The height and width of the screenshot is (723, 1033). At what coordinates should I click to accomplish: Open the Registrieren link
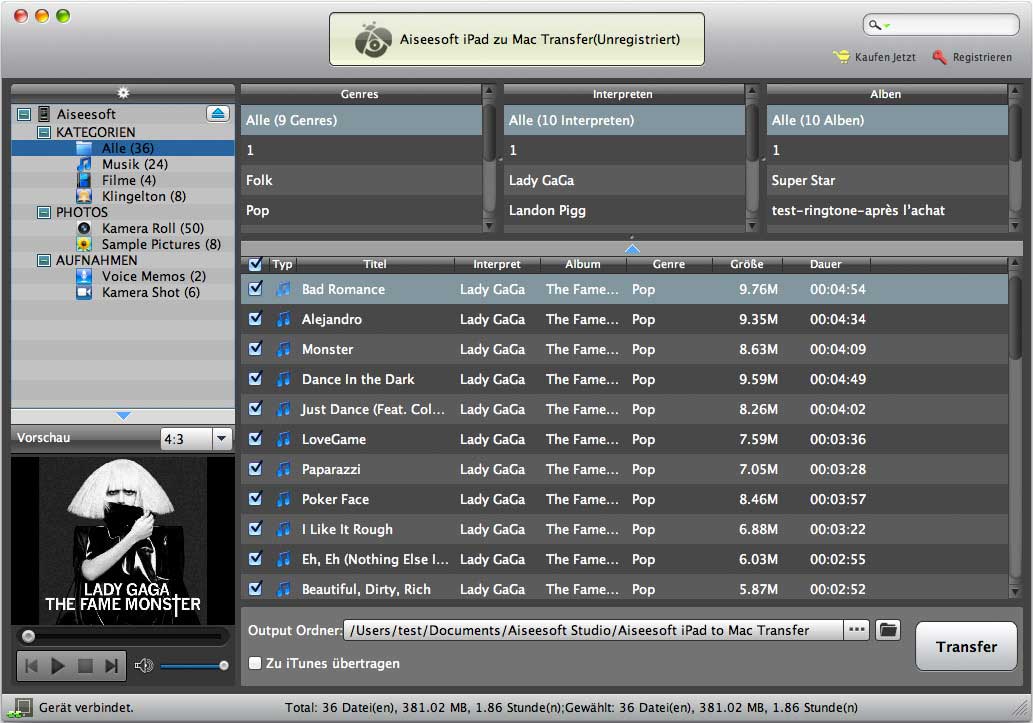[982, 57]
